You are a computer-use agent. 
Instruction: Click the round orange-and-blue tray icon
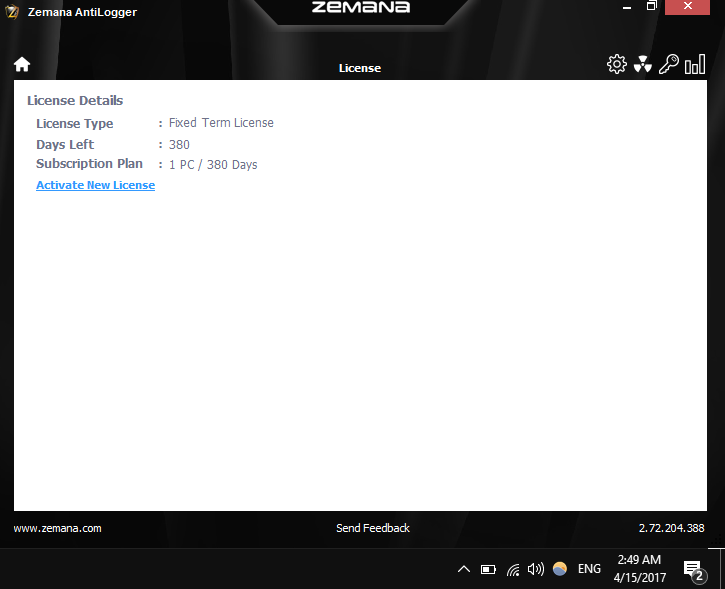560,569
